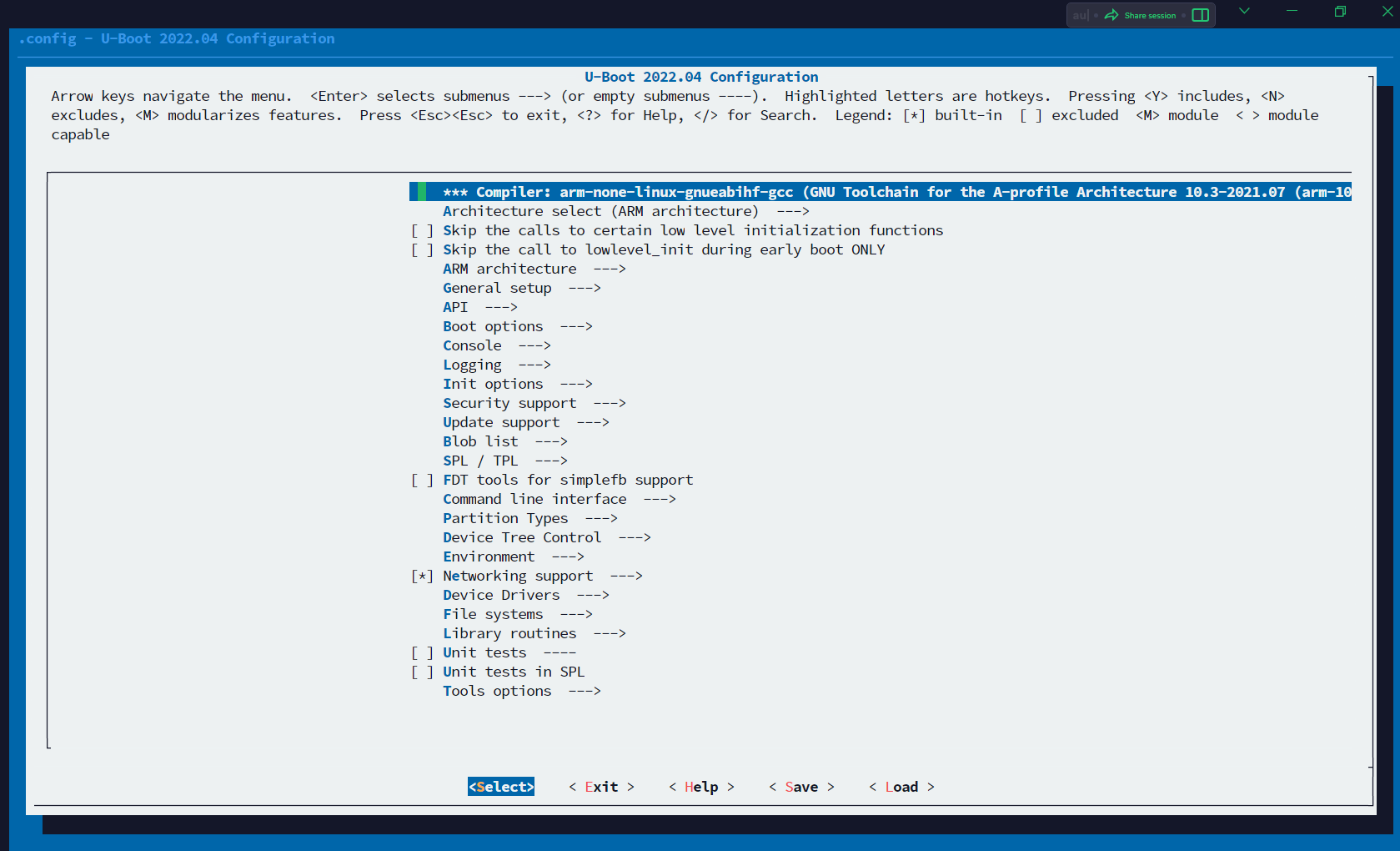Click Share session label
The height and width of the screenshot is (851, 1400).
[1150, 15]
